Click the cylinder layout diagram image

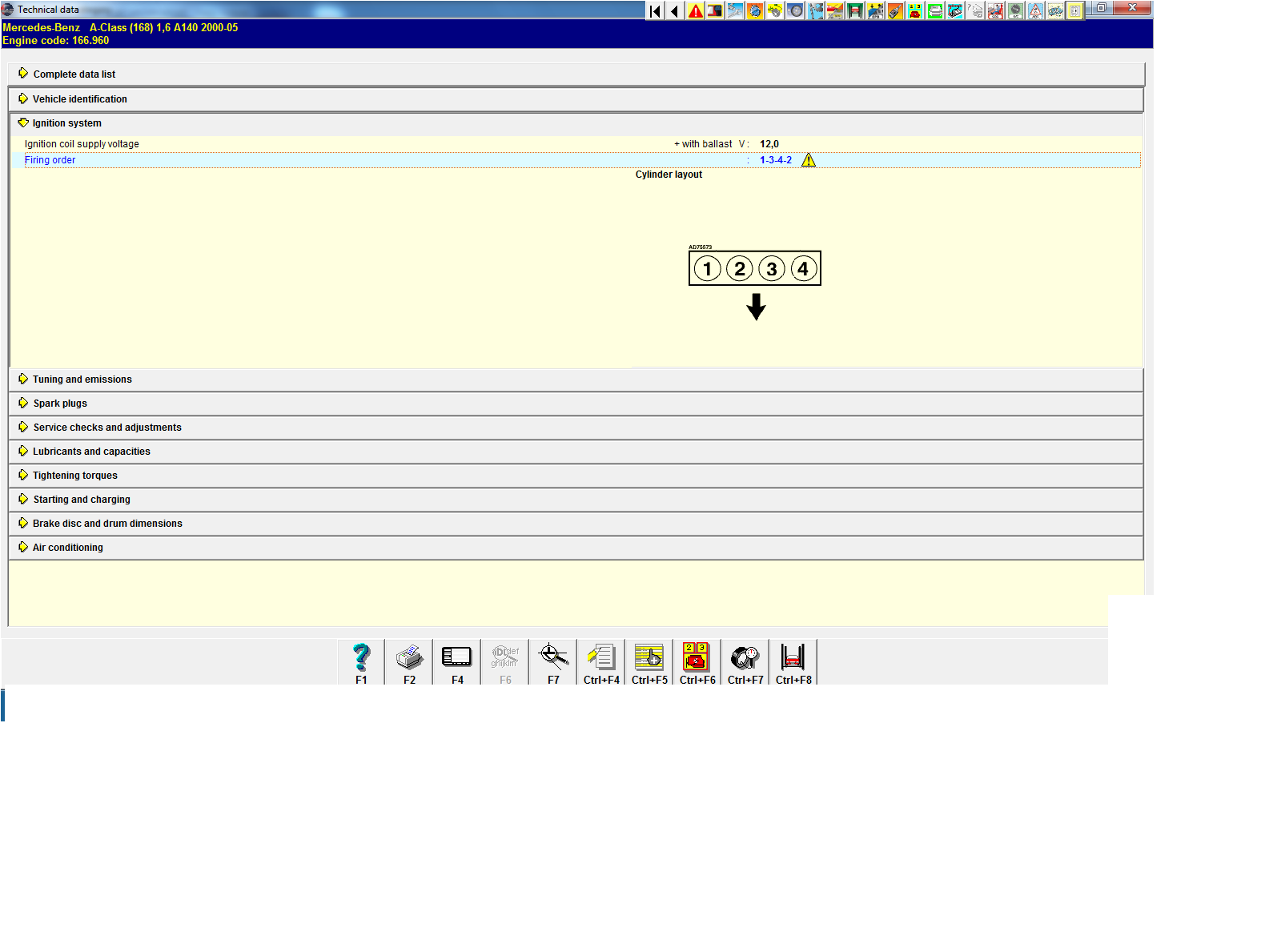pyautogui.click(x=755, y=282)
